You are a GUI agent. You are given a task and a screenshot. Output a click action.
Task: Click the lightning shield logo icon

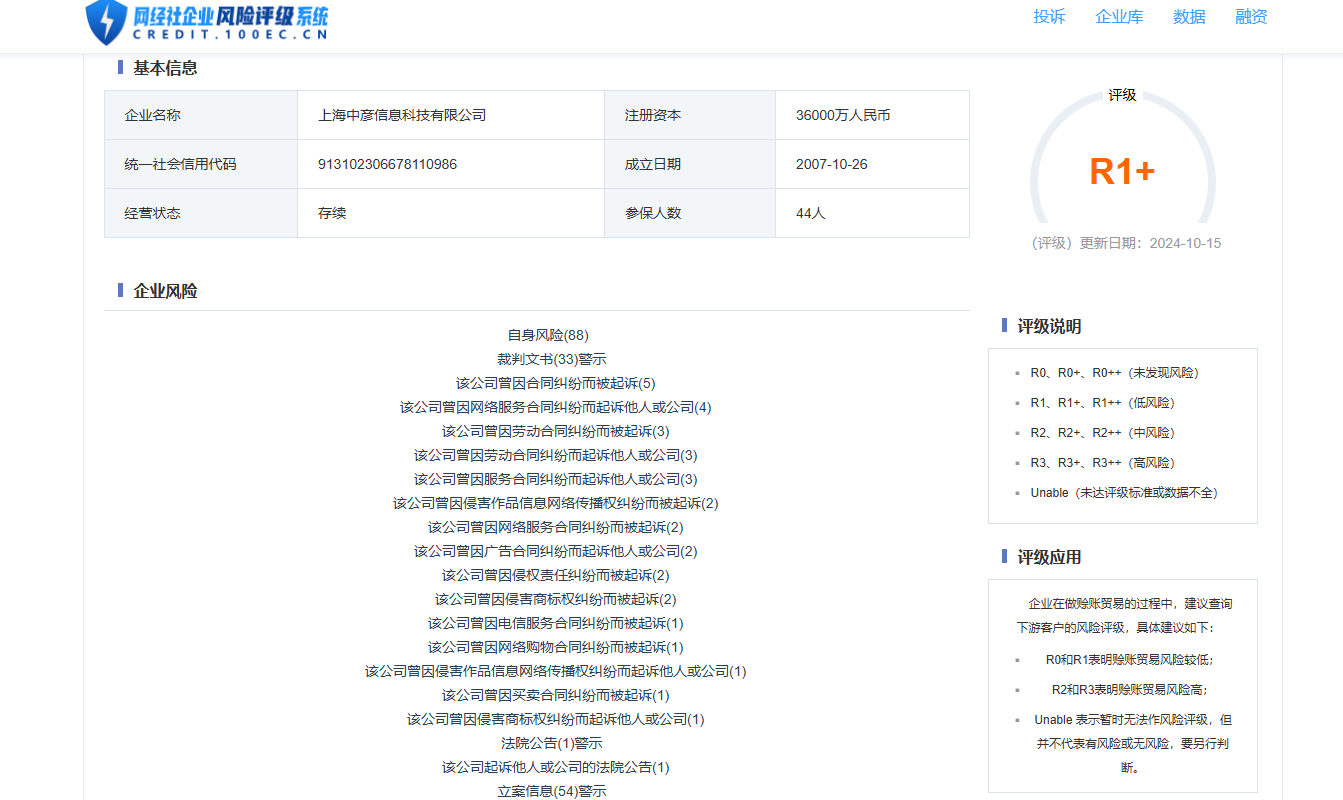(105, 22)
